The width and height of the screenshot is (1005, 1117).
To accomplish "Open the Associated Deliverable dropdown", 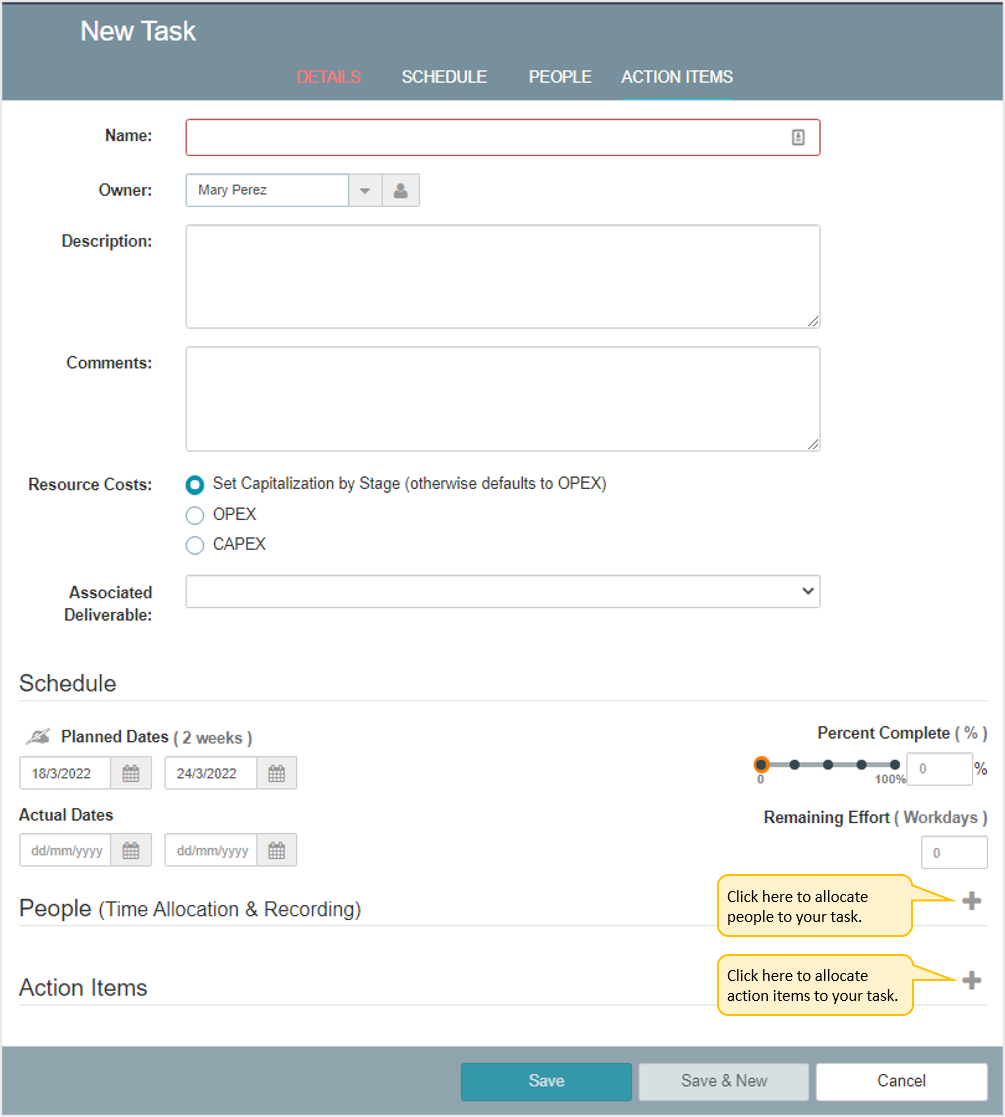I will 503,591.
